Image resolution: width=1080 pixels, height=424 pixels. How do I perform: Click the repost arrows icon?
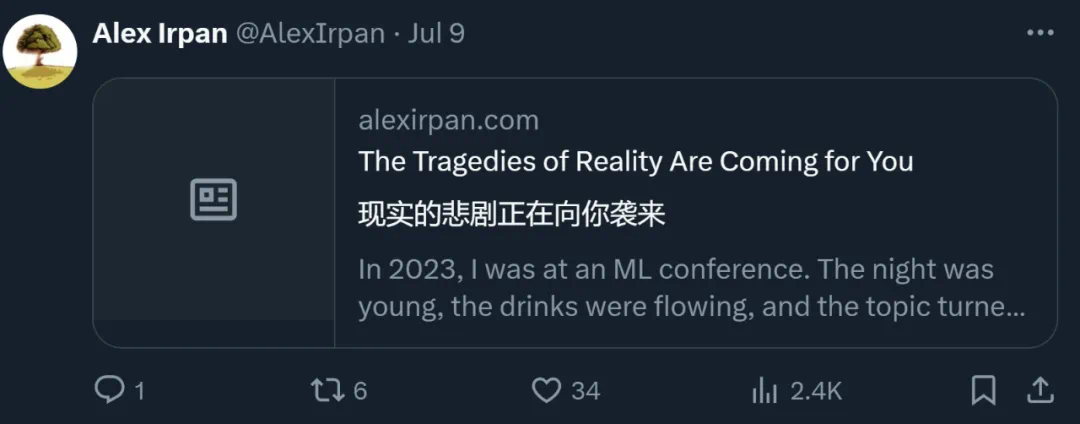328,389
